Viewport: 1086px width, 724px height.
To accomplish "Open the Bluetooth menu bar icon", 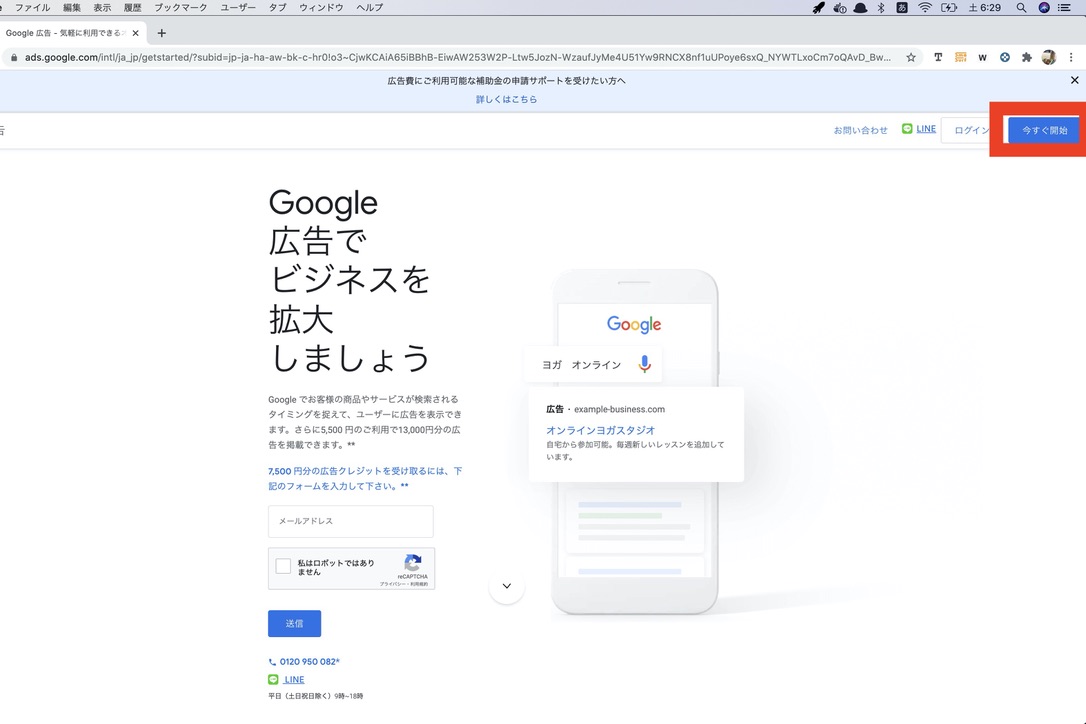I will pos(881,8).
